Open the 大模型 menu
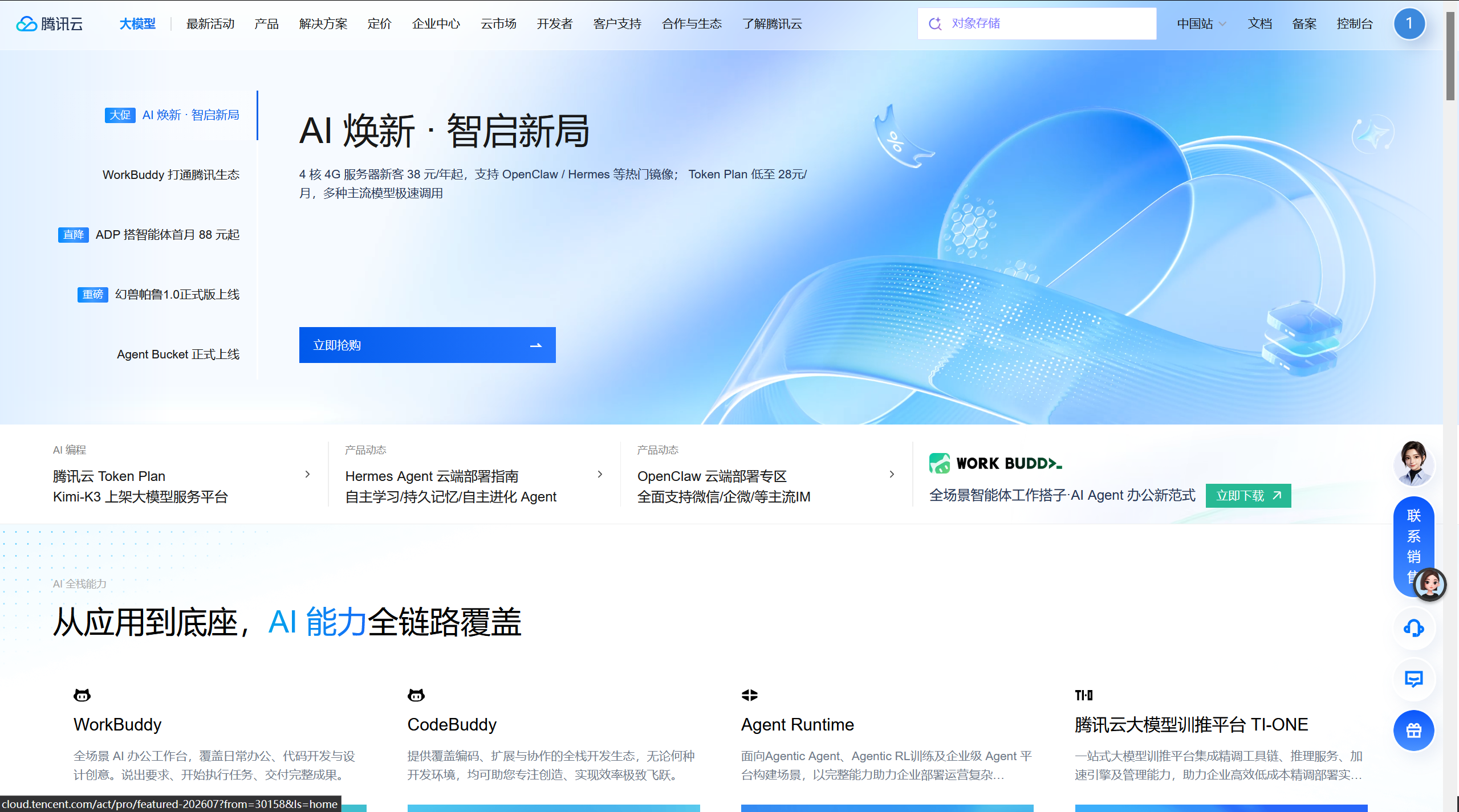Image resolution: width=1459 pixels, height=812 pixels. click(x=137, y=24)
